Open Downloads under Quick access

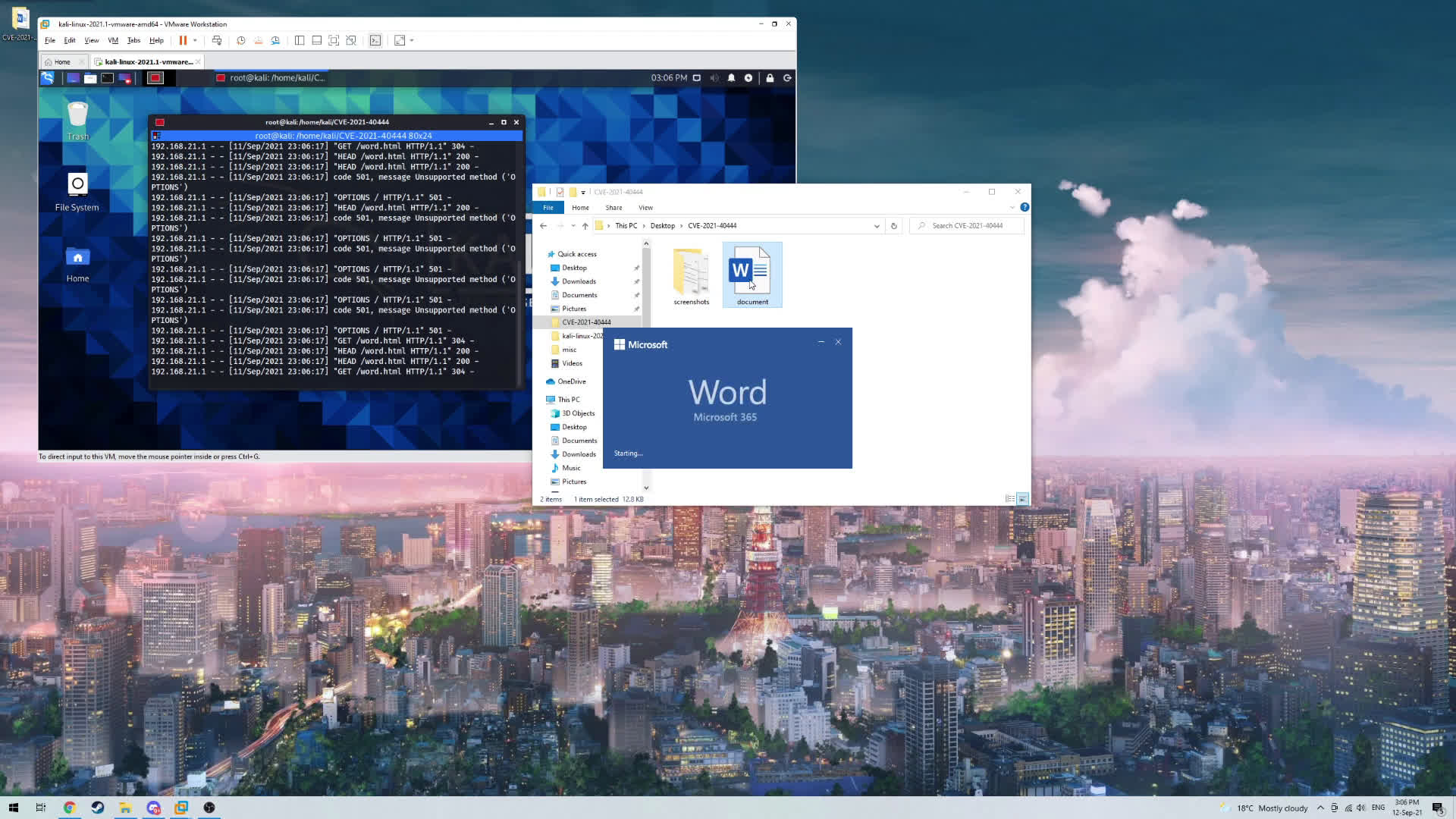click(579, 281)
